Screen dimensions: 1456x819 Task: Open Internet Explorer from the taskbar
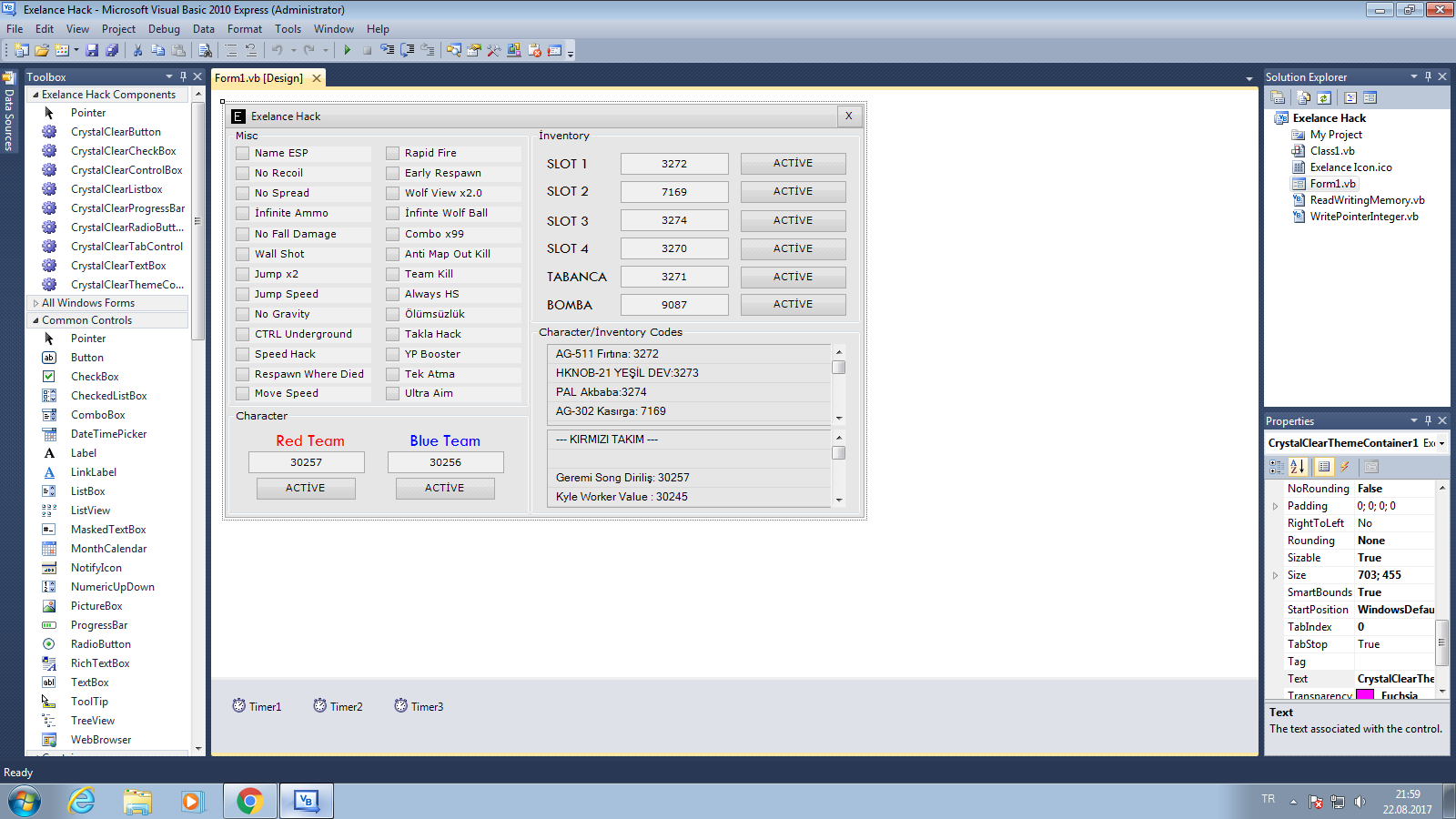(82, 801)
